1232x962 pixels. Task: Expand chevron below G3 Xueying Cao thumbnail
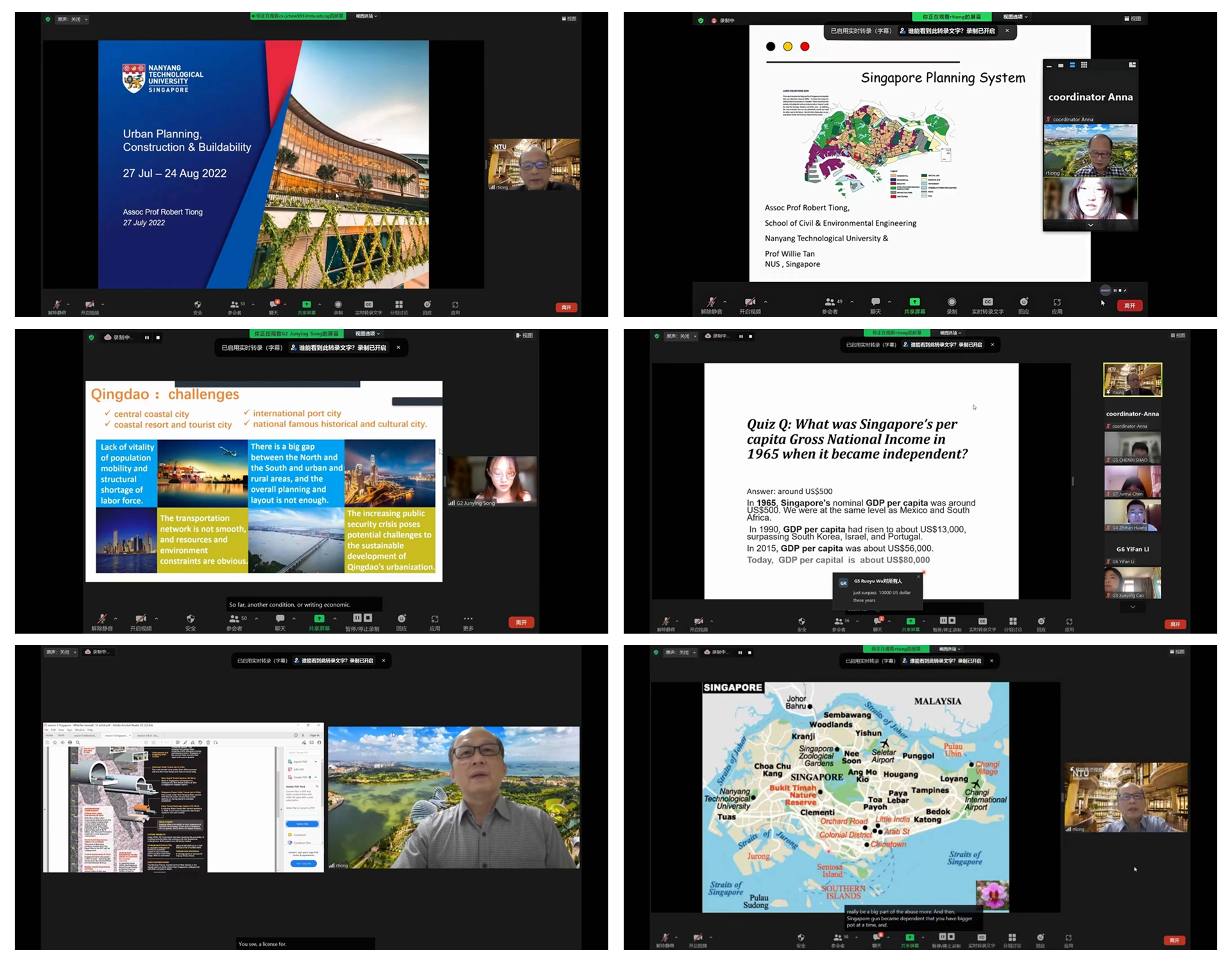(1133, 607)
